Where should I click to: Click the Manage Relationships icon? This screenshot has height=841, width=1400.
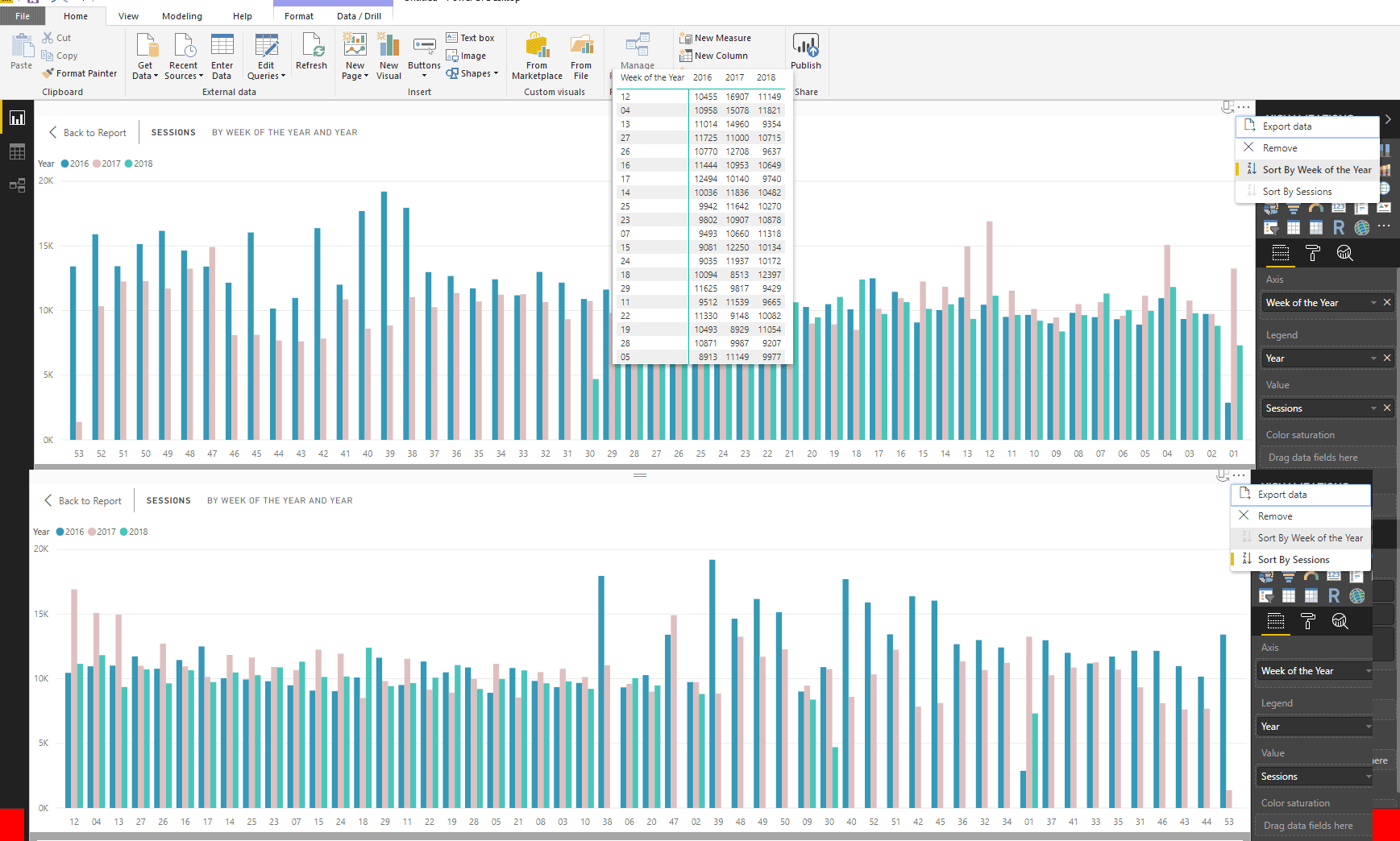[638, 45]
